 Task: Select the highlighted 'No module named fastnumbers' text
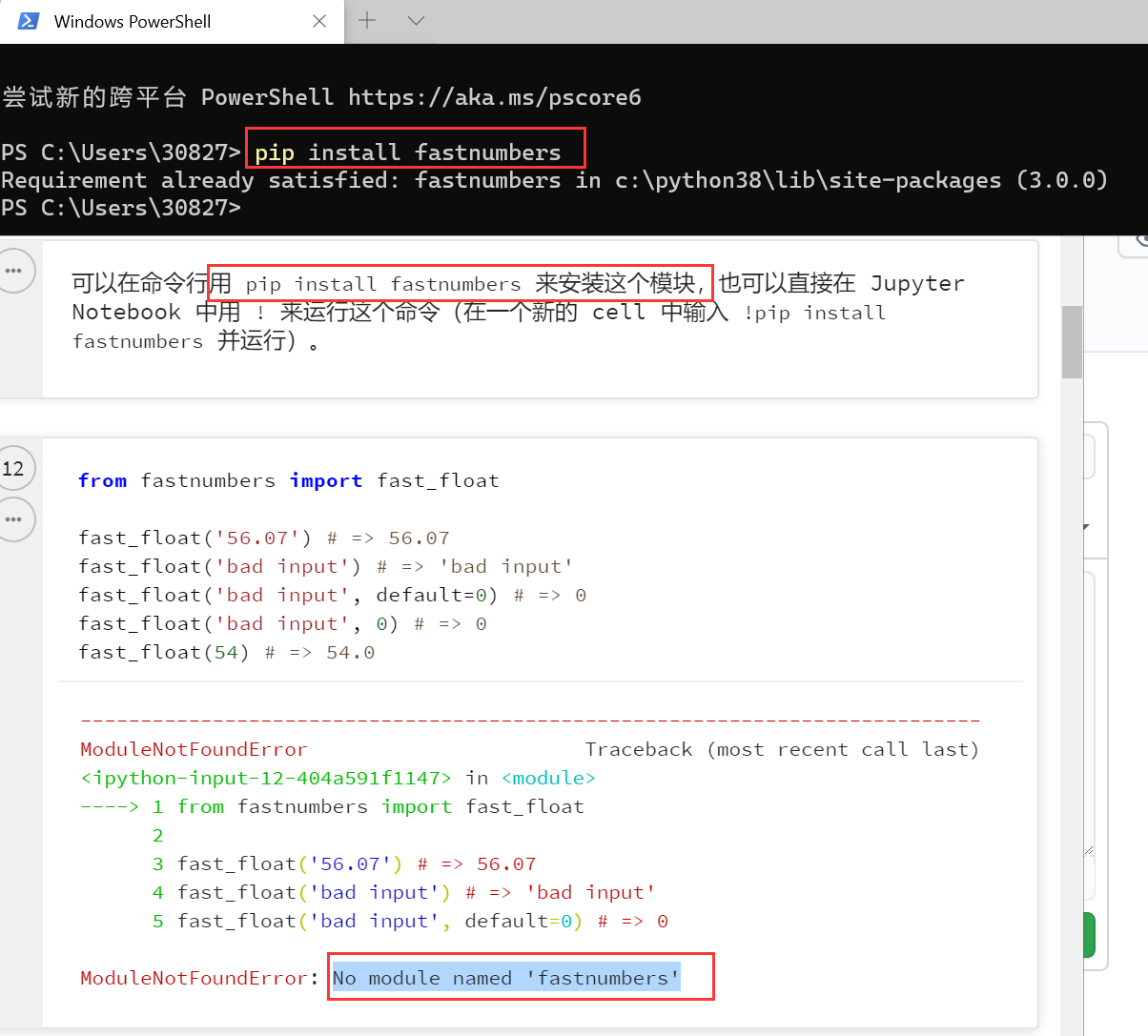(x=520, y=977)
